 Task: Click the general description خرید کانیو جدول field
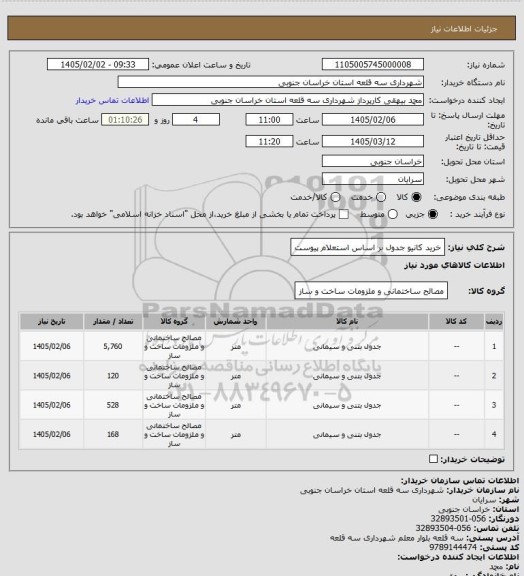tap(367, 247)
